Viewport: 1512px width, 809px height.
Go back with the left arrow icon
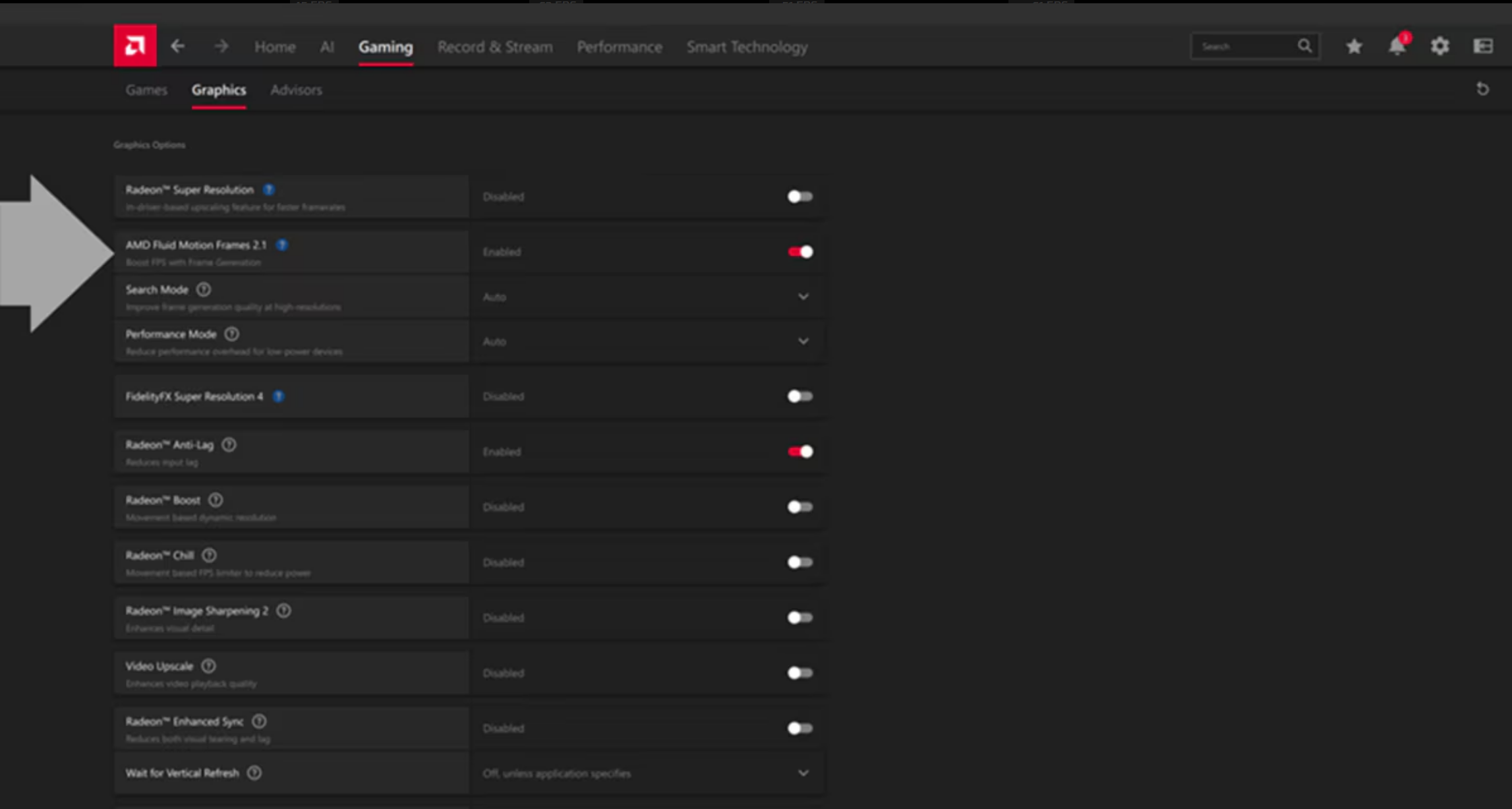177,46
